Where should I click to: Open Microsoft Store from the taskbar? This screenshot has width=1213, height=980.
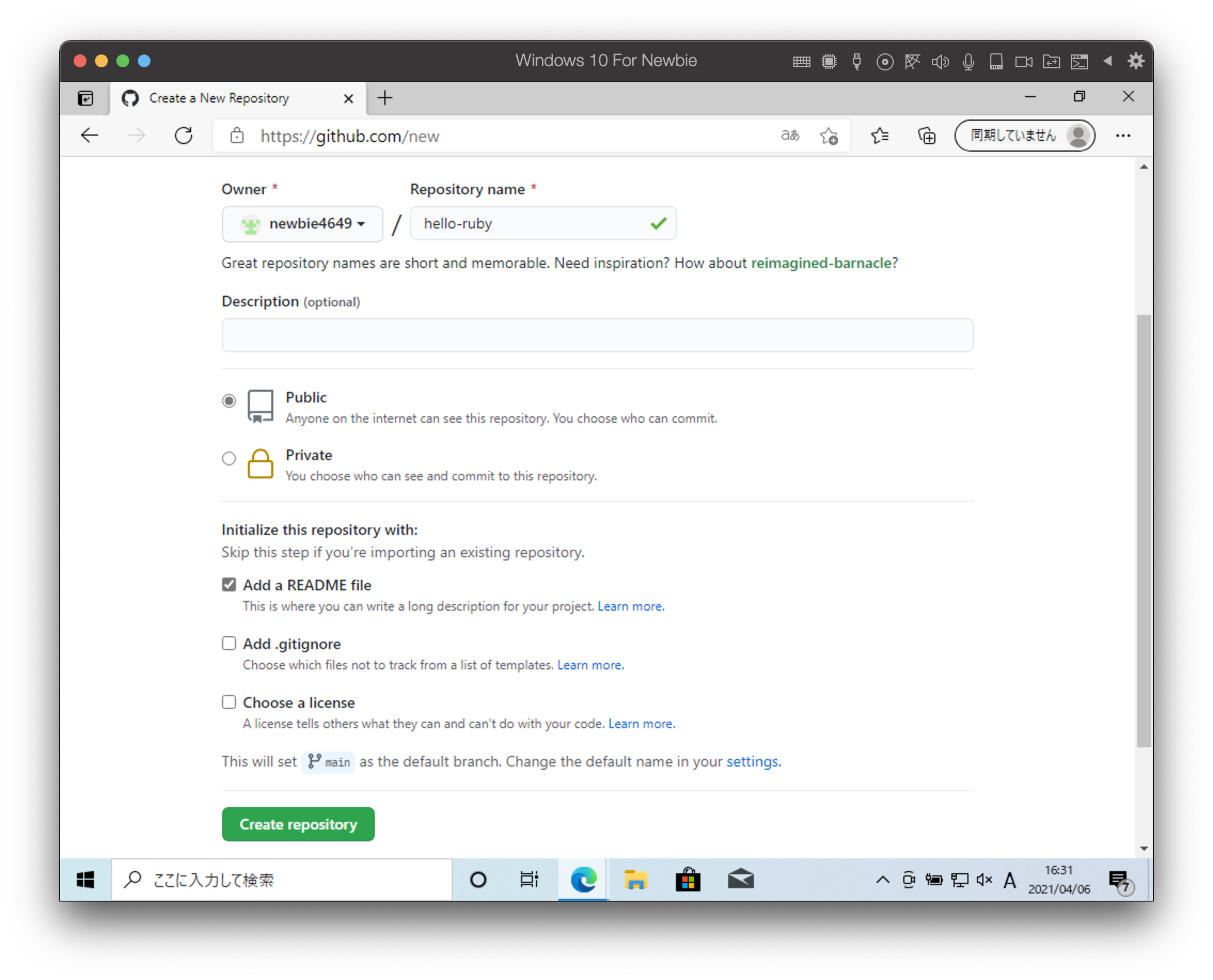pyautogui.click(x=688, y=879)
